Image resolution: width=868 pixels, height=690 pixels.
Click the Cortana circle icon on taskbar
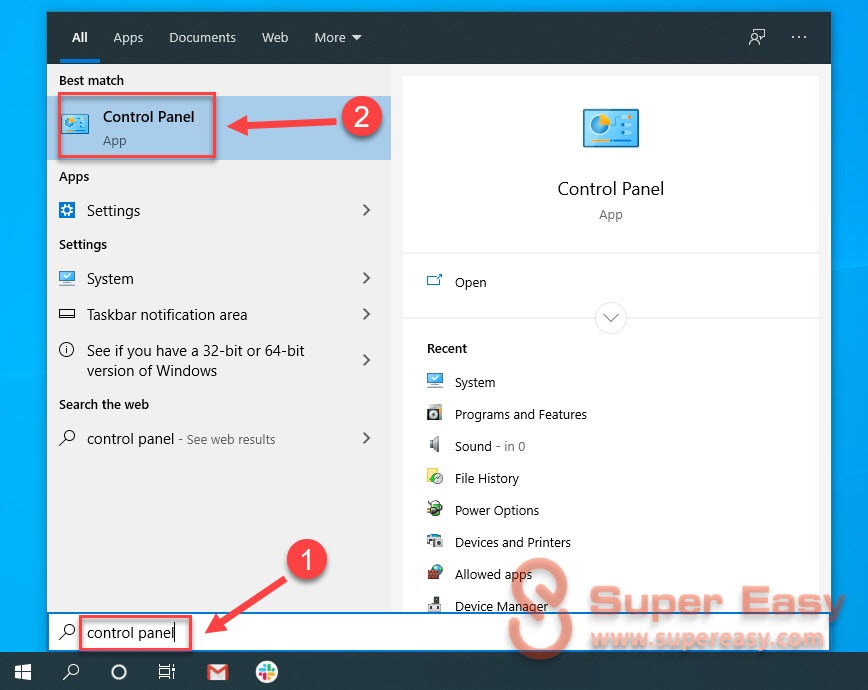click(x=118, y=672)
